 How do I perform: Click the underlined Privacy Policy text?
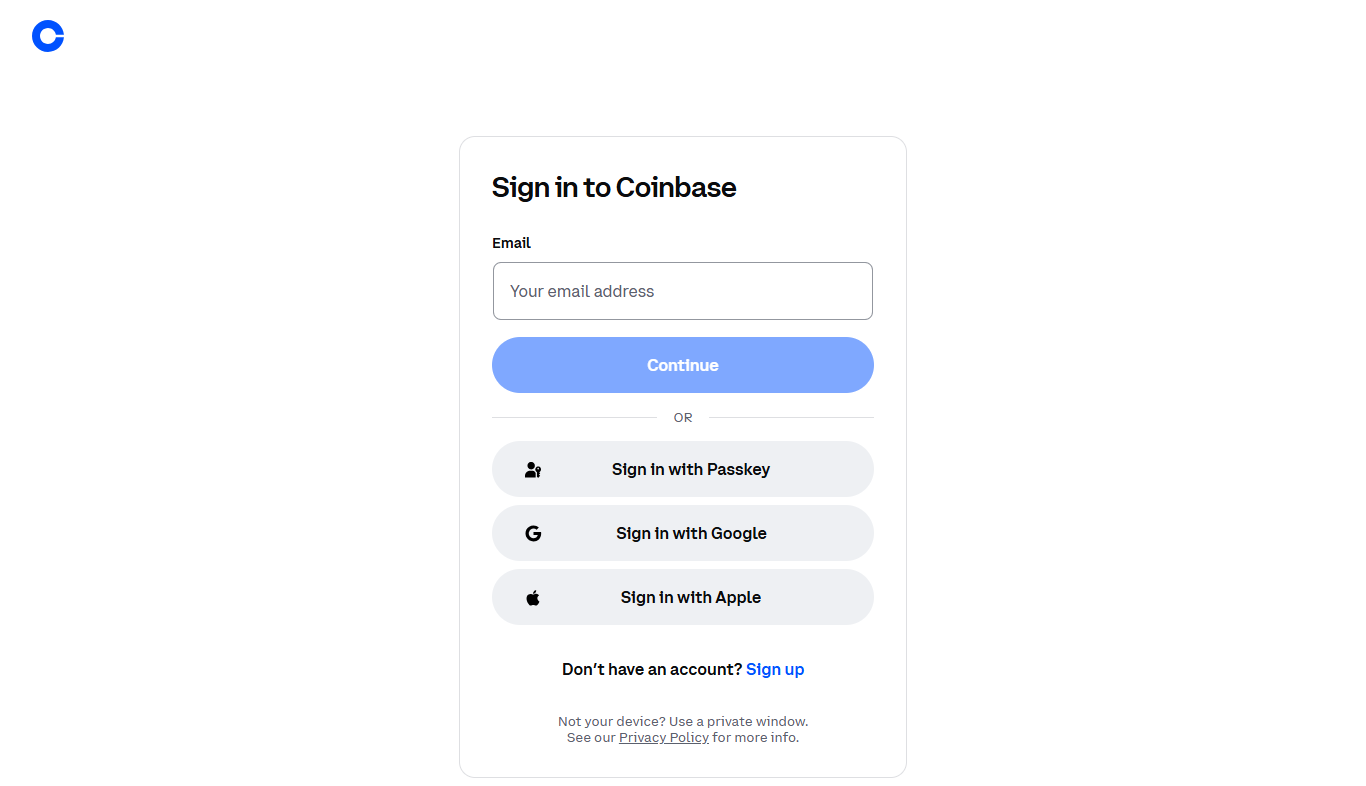(x=663, y=737)
